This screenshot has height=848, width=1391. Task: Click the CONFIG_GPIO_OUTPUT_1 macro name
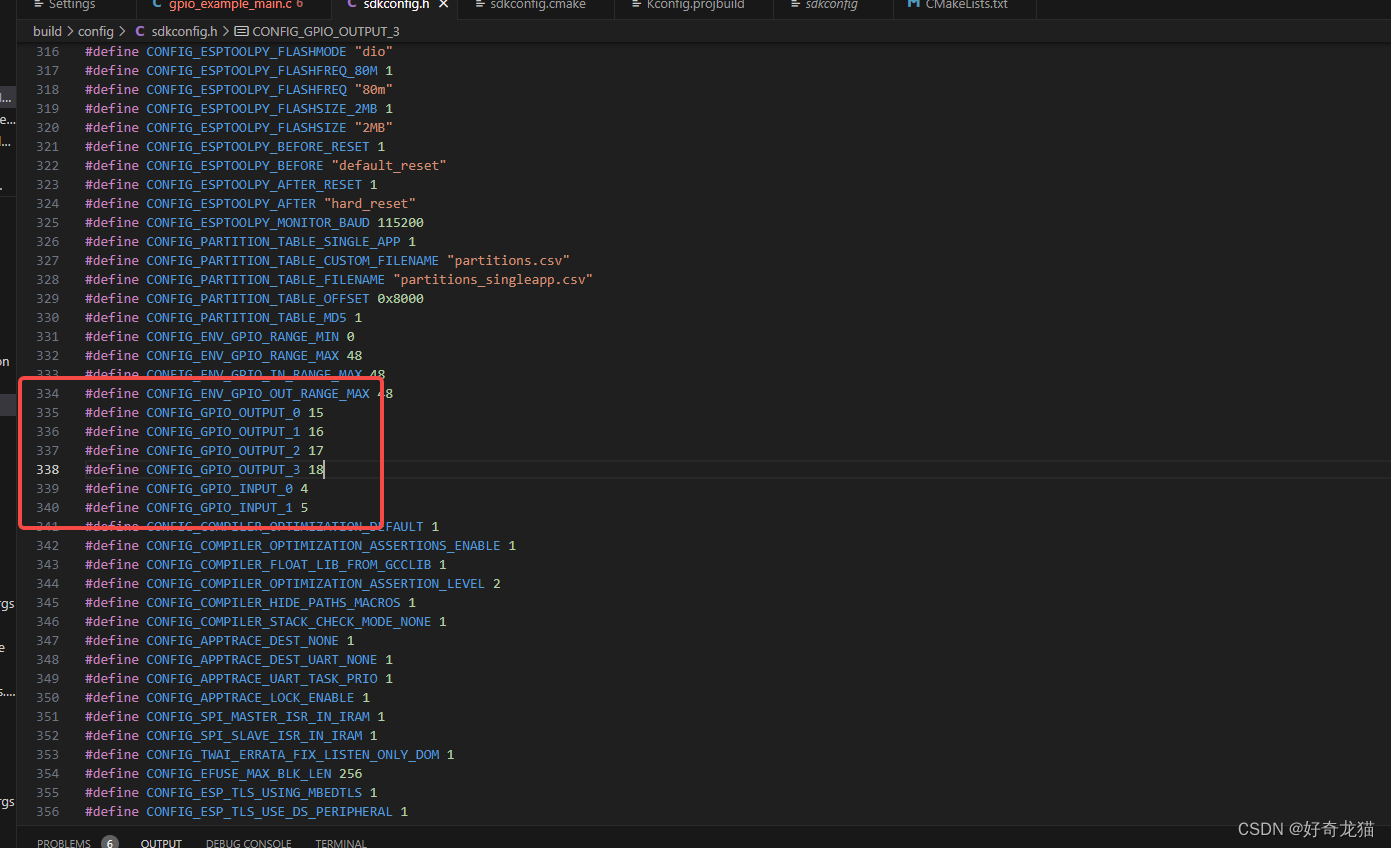(223, 431)
